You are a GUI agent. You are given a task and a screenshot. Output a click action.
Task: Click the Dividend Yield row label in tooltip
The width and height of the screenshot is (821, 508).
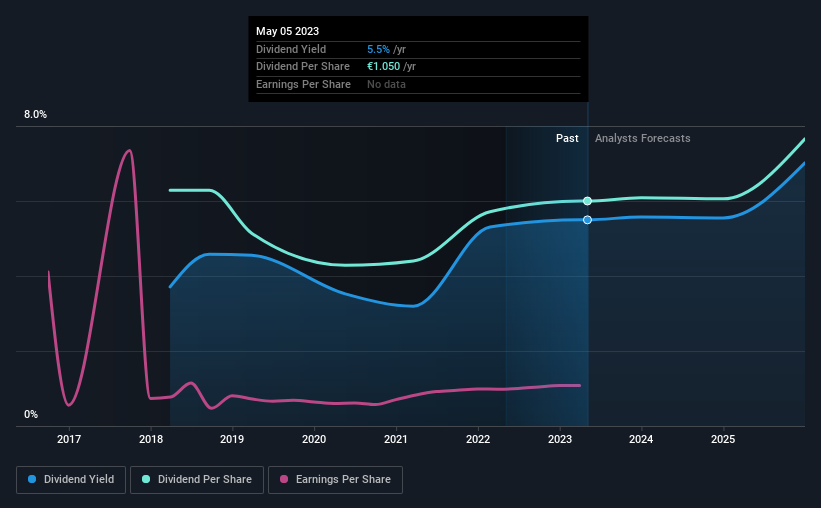pos(291,49)
